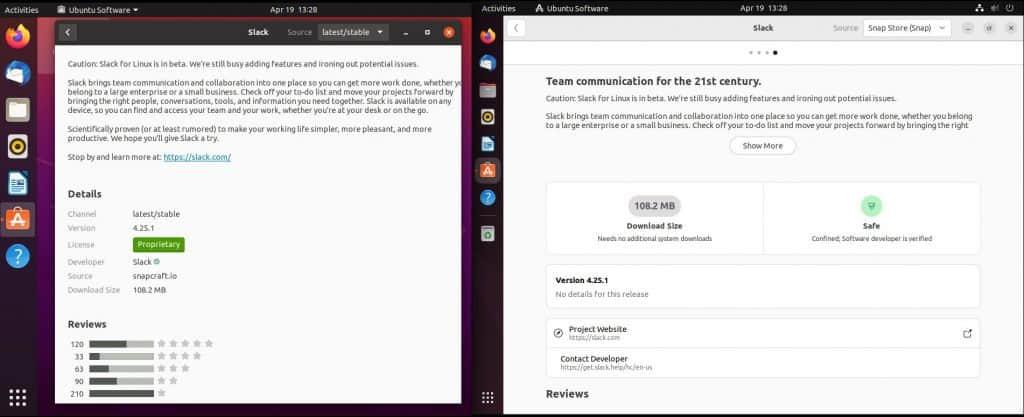Viewport: 1024px width, 417px height.
Task: Open the Ubuntu Software app menu on left panel
Action: tap(97, 9)
